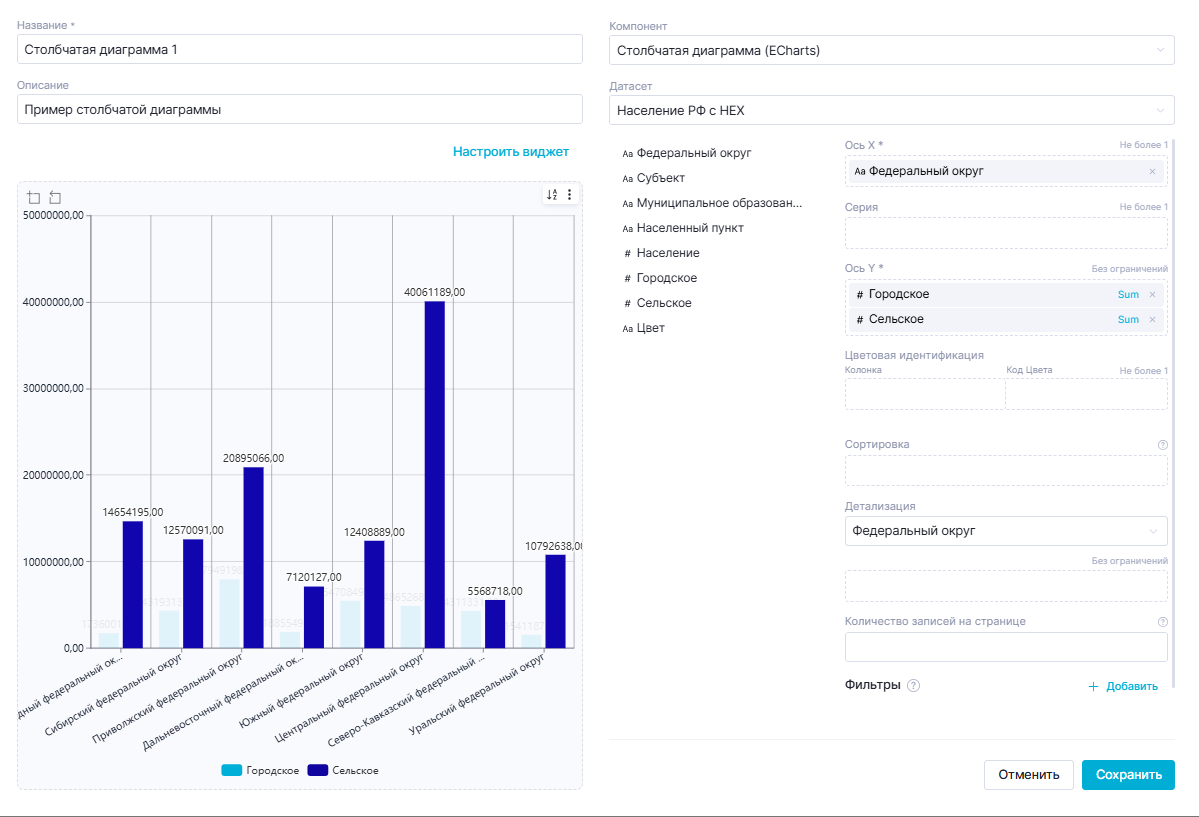Open the Детализация dropdown
The image size is (1199, 817).
tap(1005, 531)
